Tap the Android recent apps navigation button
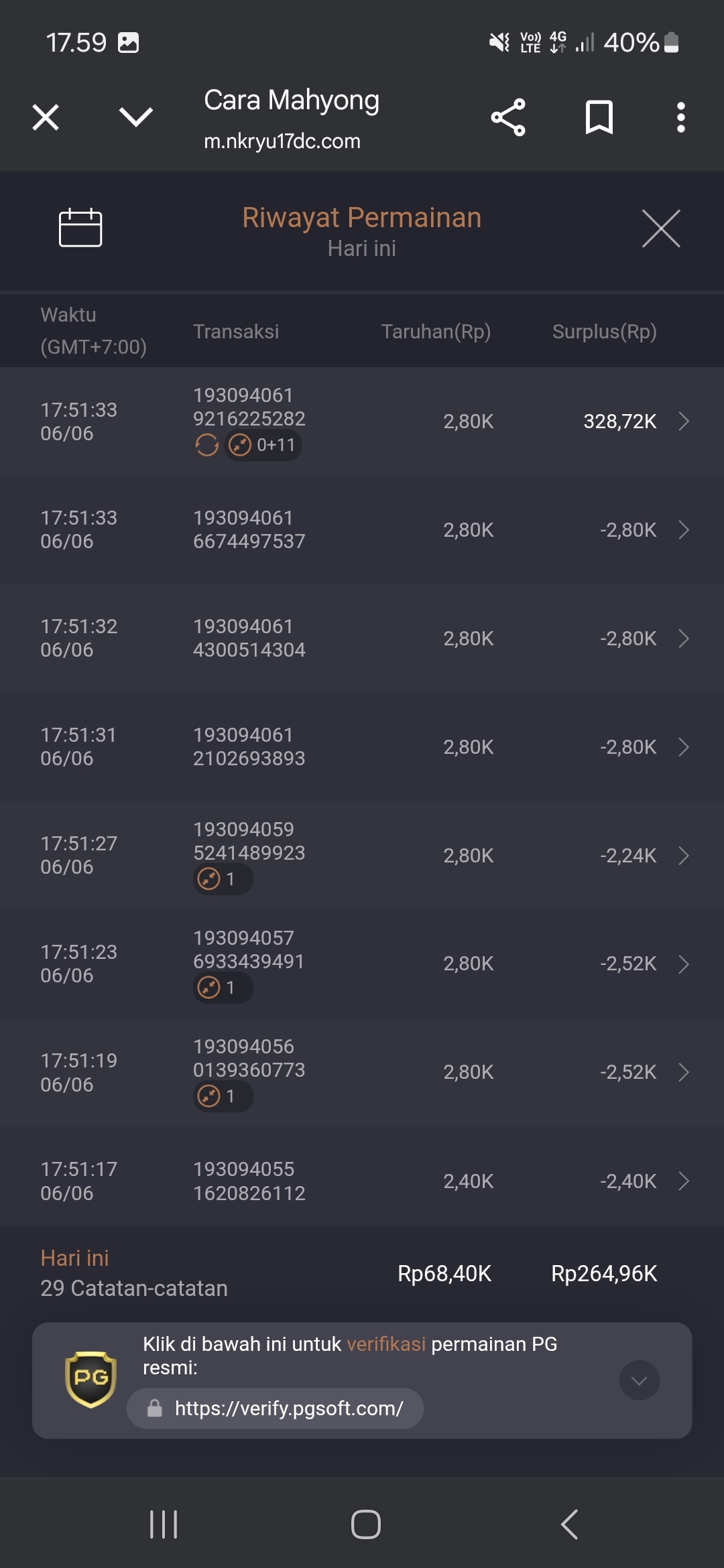This screenshot has width=724, height=1568. 164,1524
